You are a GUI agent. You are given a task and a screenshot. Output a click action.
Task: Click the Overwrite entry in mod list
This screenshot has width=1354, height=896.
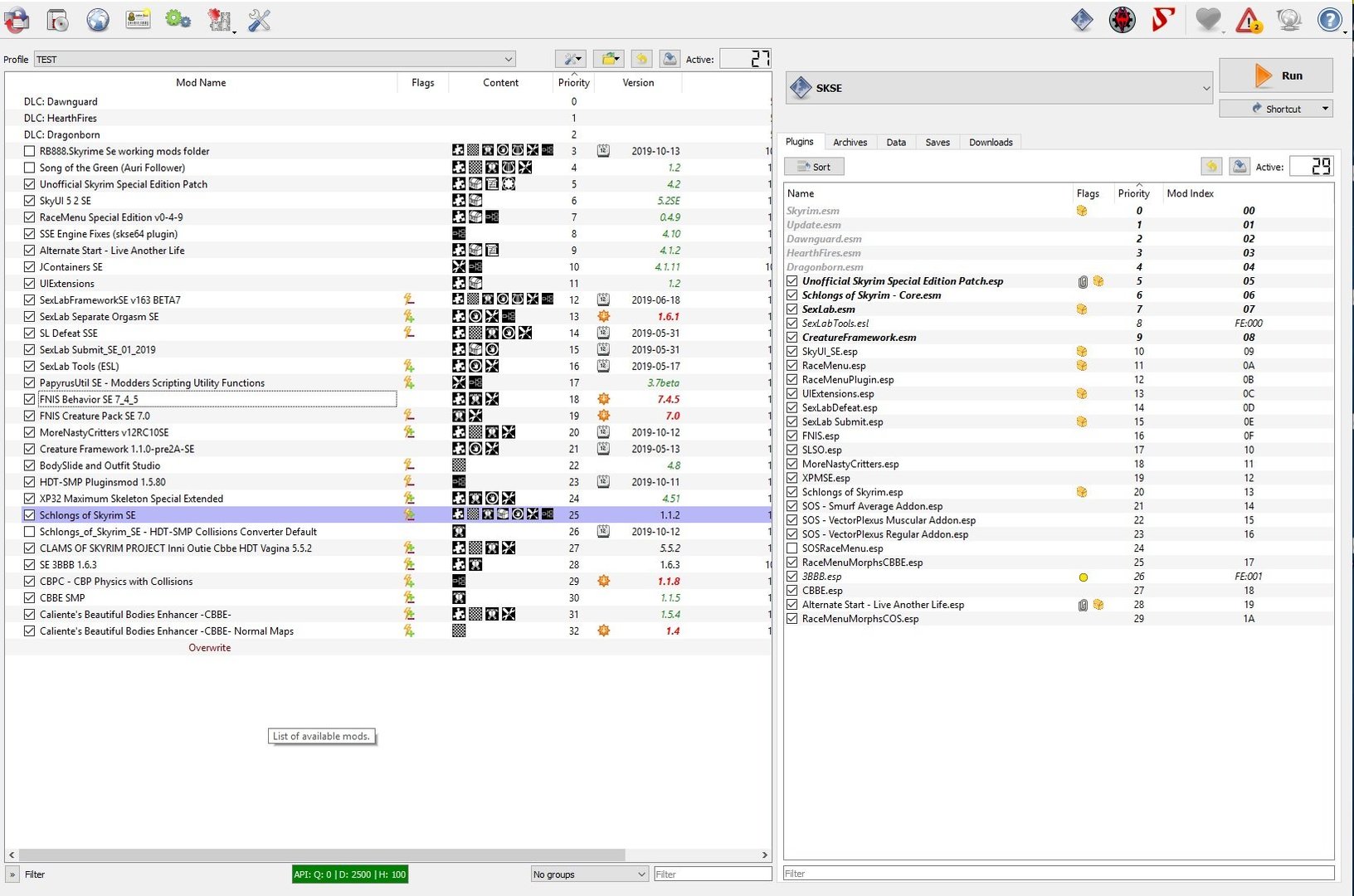point(209,648)
